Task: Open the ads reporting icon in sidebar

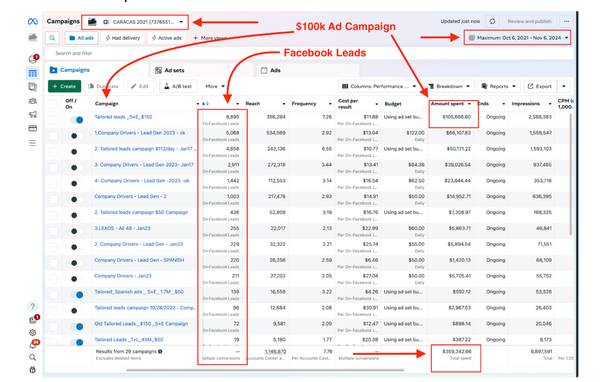Action: tap(33, 87)
